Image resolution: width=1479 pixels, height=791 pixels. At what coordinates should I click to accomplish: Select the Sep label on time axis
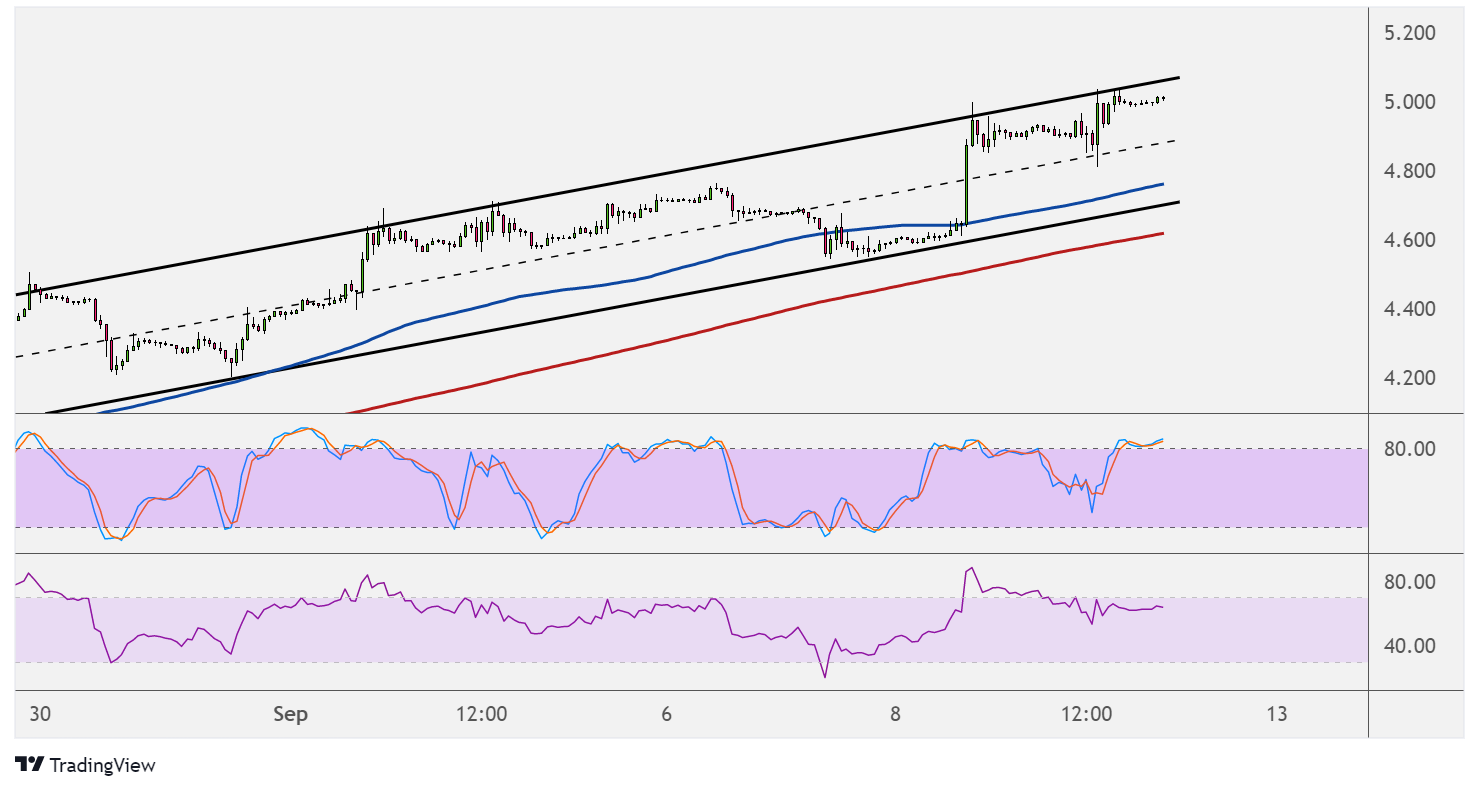(x=290, y=715)
